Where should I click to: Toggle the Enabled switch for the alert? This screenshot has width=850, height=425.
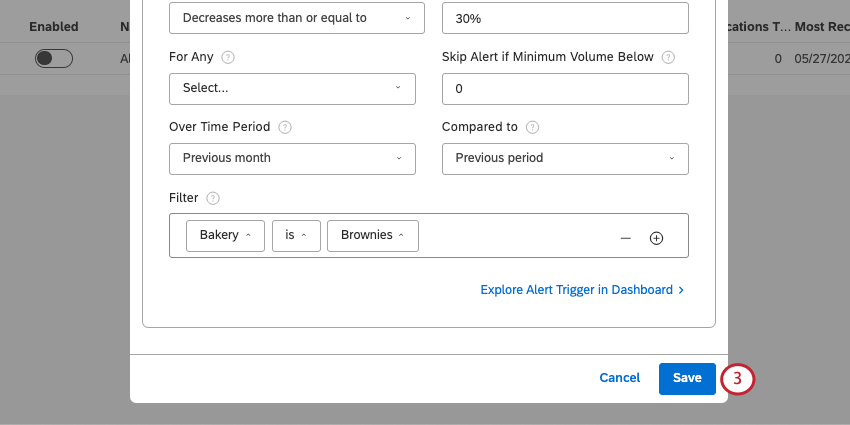54,59
